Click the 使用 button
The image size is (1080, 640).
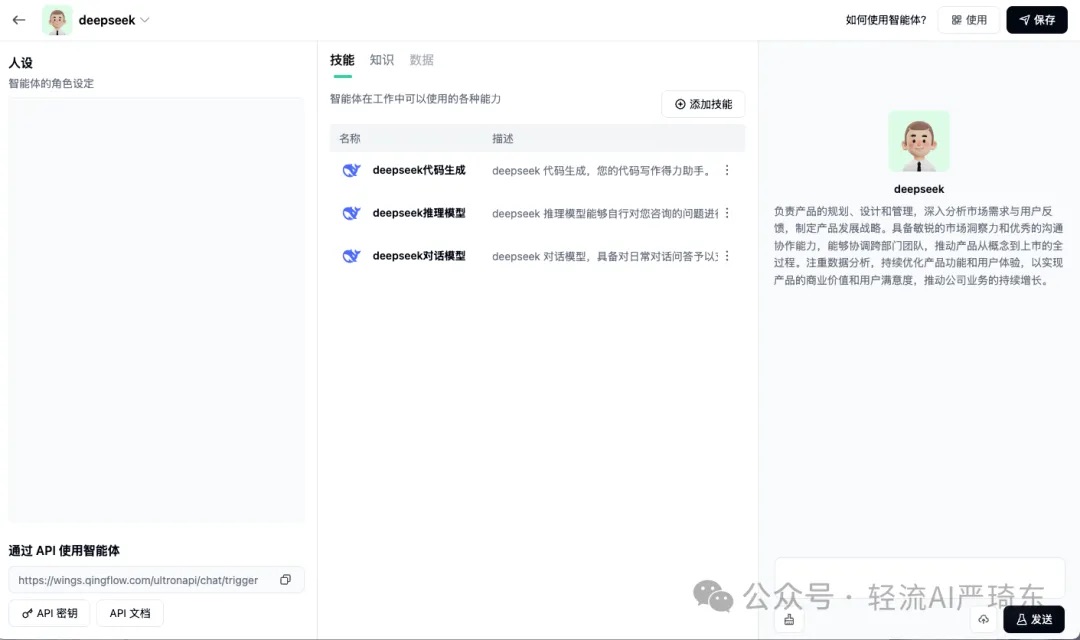click(x=968, y=20)
